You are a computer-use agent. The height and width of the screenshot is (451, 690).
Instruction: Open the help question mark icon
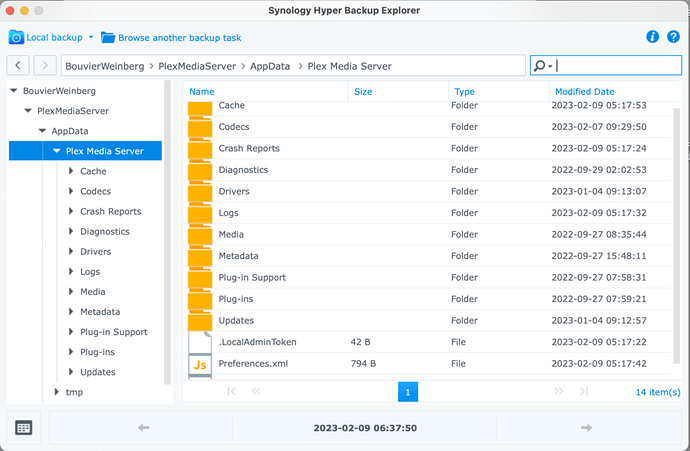pyautogui.click(x=673, y=37)
